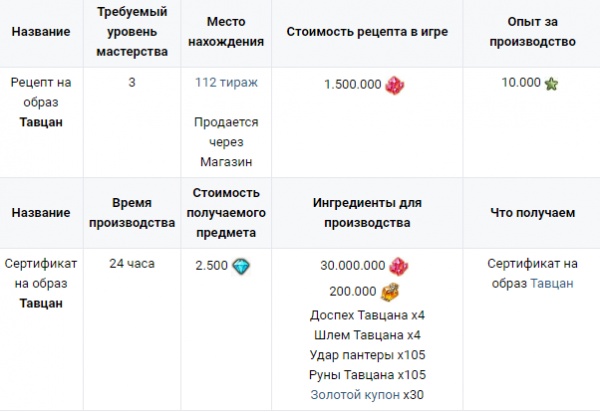Click the Удар пантеры x105 ingredient
Viewport: 600px width, 412px height.
[x=367, y=355]
